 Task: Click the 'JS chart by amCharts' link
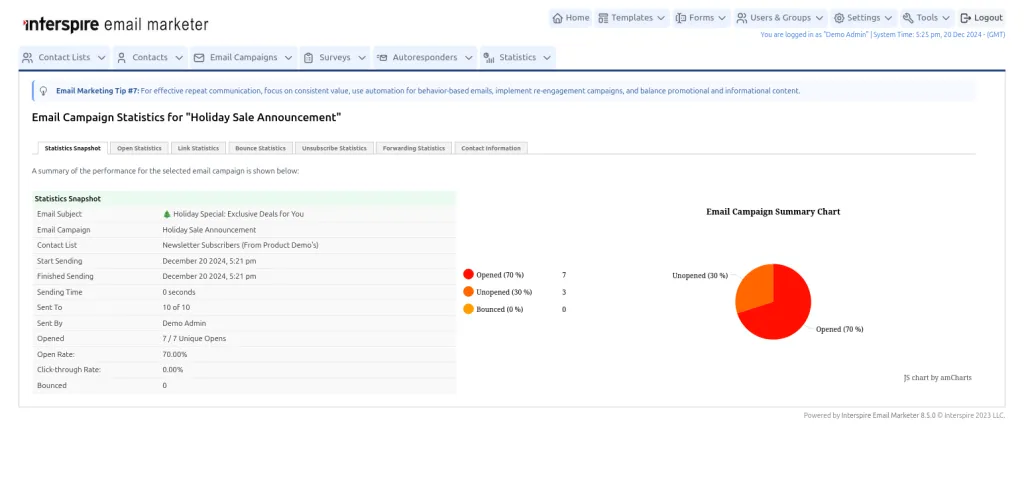pos(937,377)
